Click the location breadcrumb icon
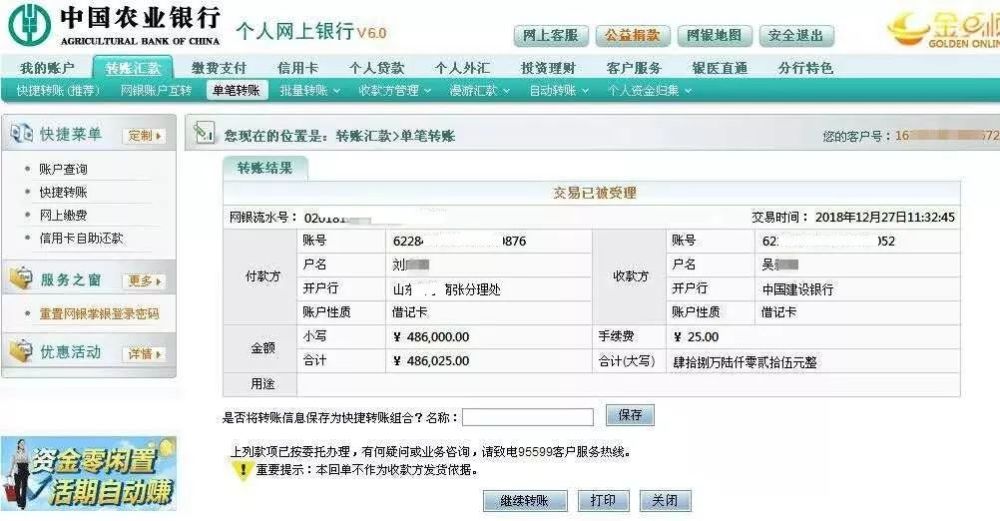The width and height of the screenshot is (1000, 521). 204,133
